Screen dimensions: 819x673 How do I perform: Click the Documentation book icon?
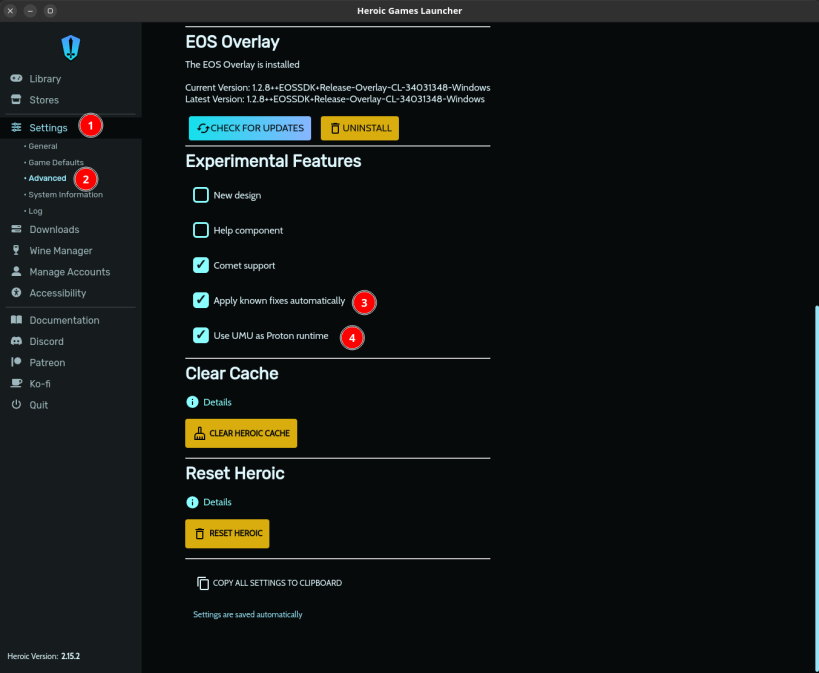coord(16,320)
